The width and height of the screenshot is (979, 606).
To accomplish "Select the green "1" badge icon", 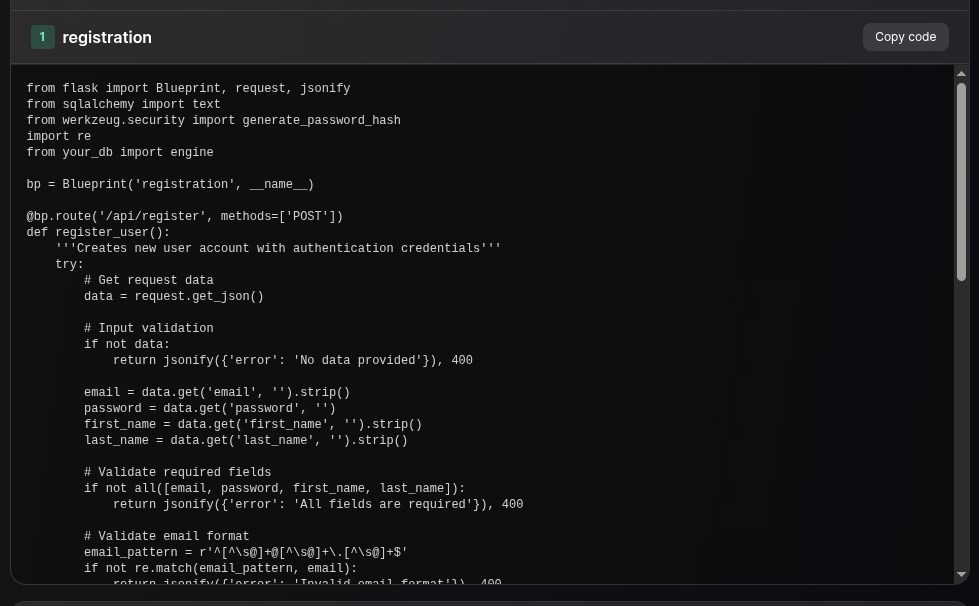I will tap(42, 36).
